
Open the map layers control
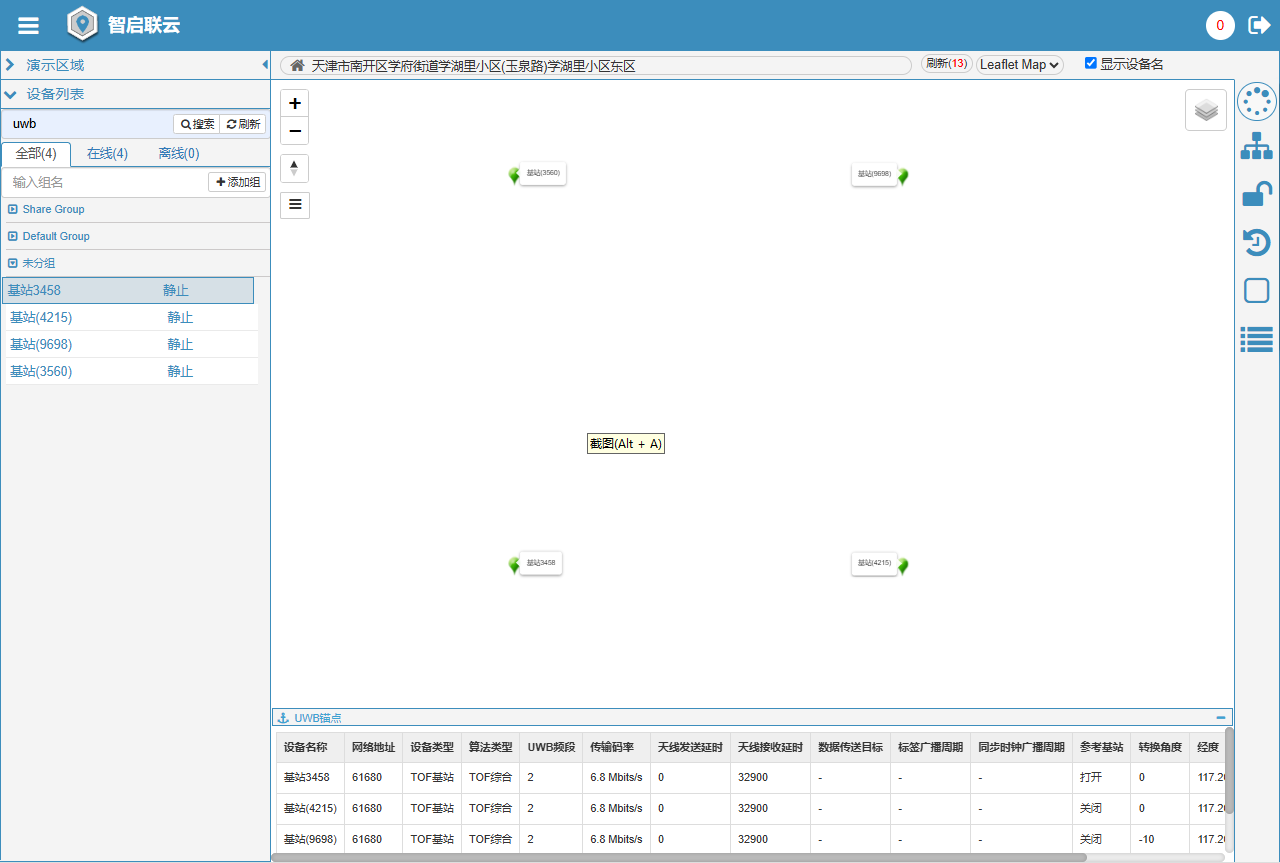1206,110
